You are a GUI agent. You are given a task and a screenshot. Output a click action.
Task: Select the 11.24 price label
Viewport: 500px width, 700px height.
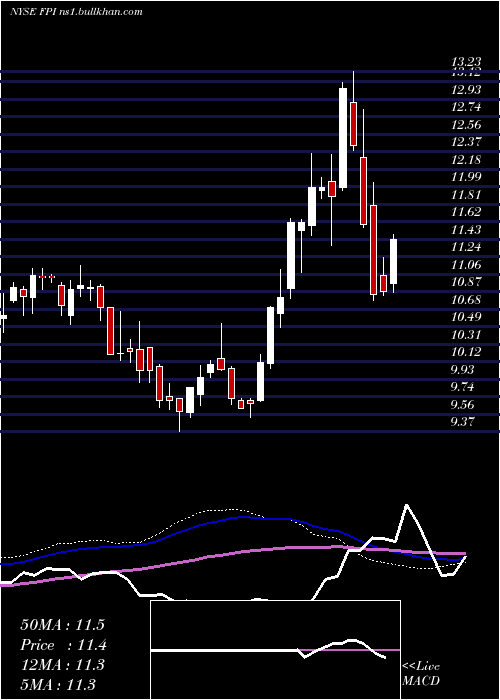pyautogui.click(x=466, y=247)
